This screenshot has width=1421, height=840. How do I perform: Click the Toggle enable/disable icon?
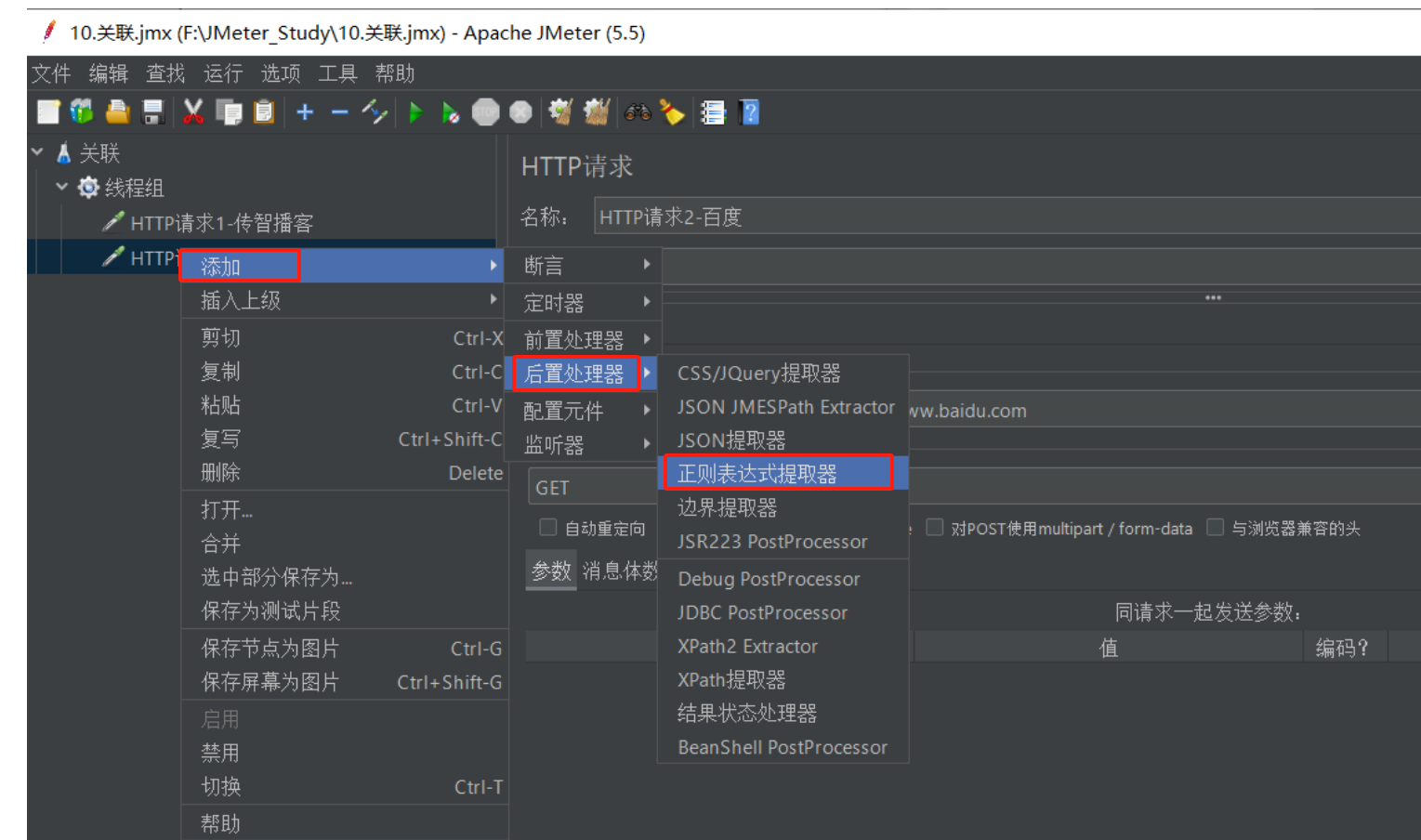pyautogui.click(x=375, y=112)
